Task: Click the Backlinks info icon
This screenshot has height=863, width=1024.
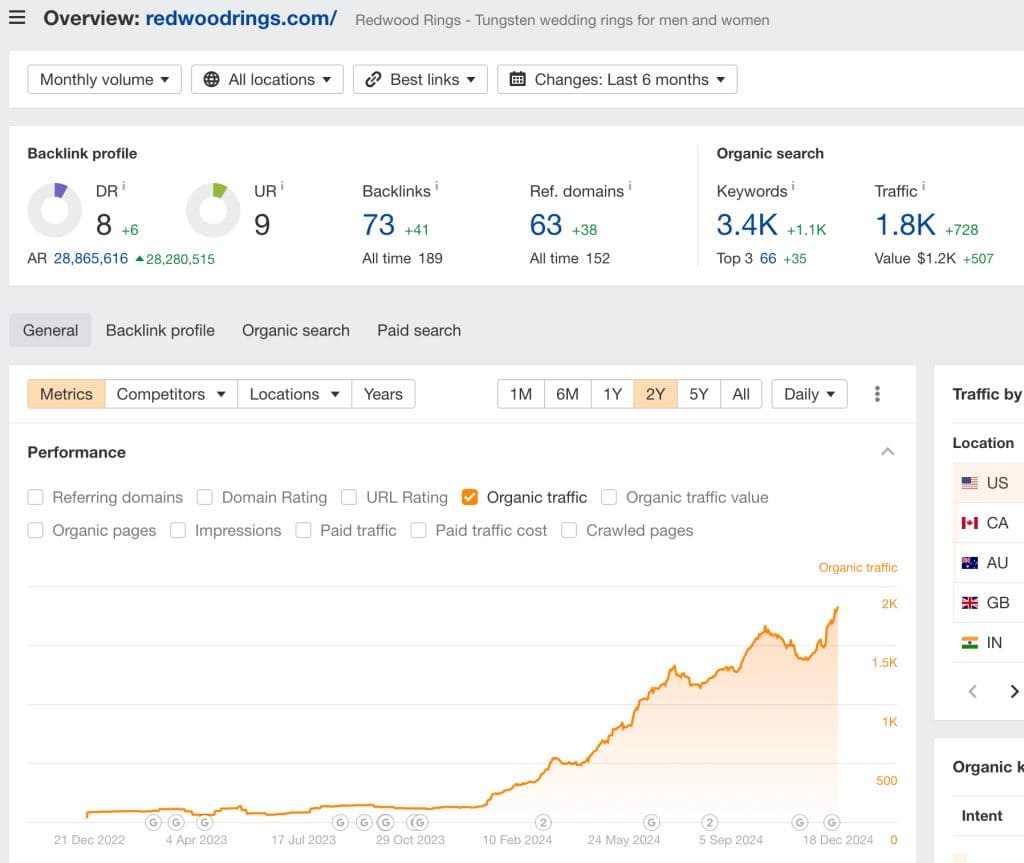Action: [437, 186]
